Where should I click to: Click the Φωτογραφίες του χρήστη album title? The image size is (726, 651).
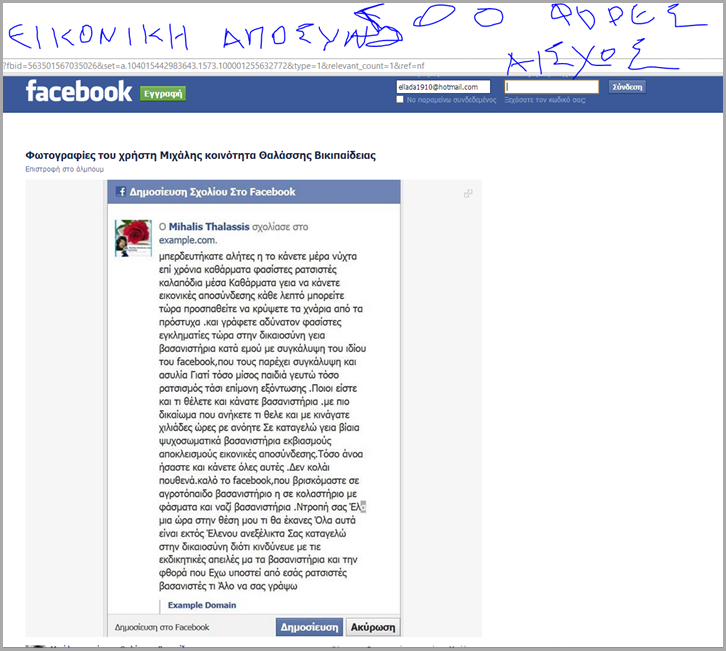click(200, 155)
